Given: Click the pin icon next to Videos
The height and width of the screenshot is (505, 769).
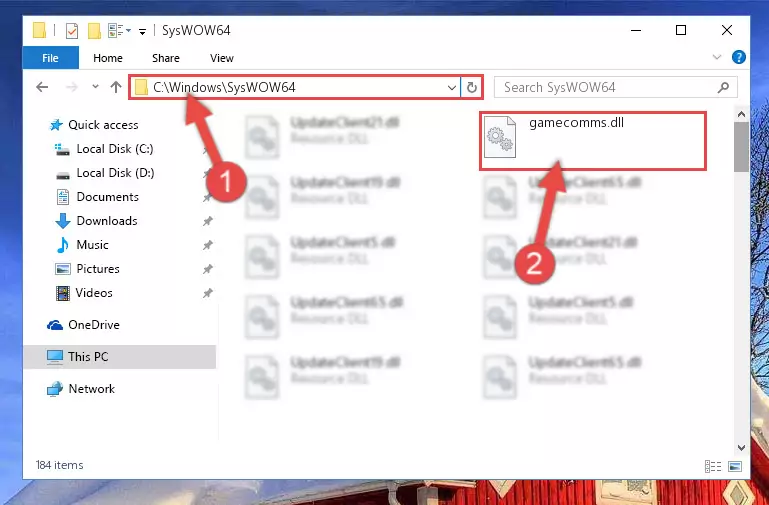Looking at the screenshot, I should [x=208, y=293].
